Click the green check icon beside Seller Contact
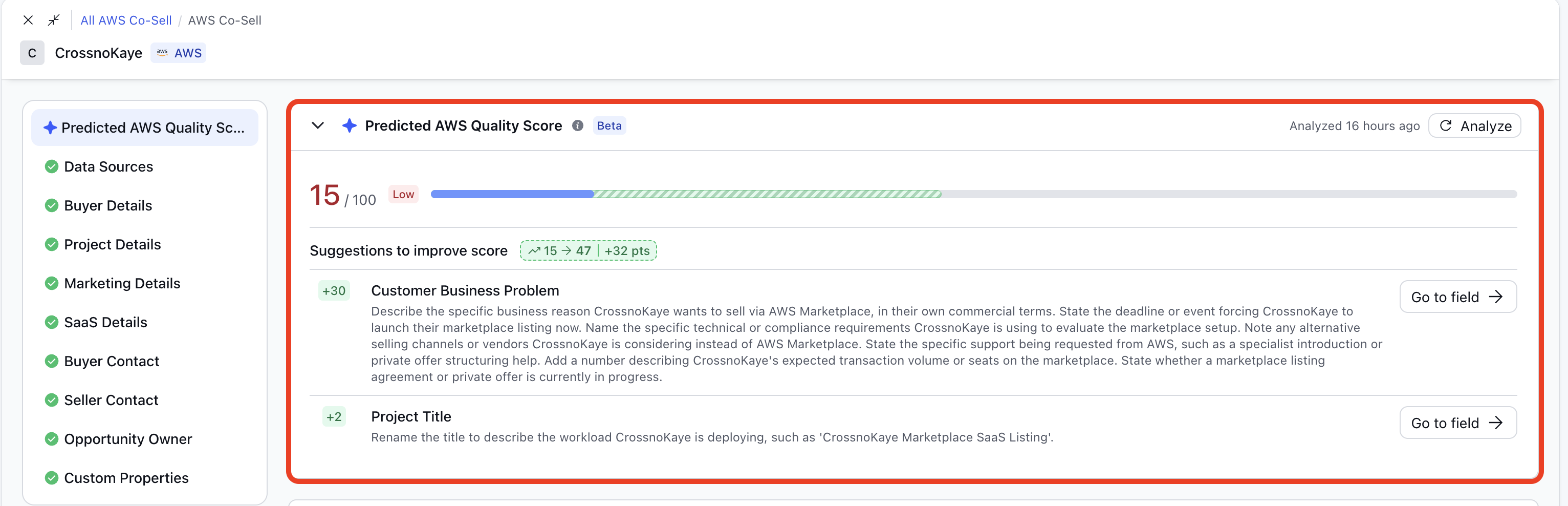 [x=52, y=400]
